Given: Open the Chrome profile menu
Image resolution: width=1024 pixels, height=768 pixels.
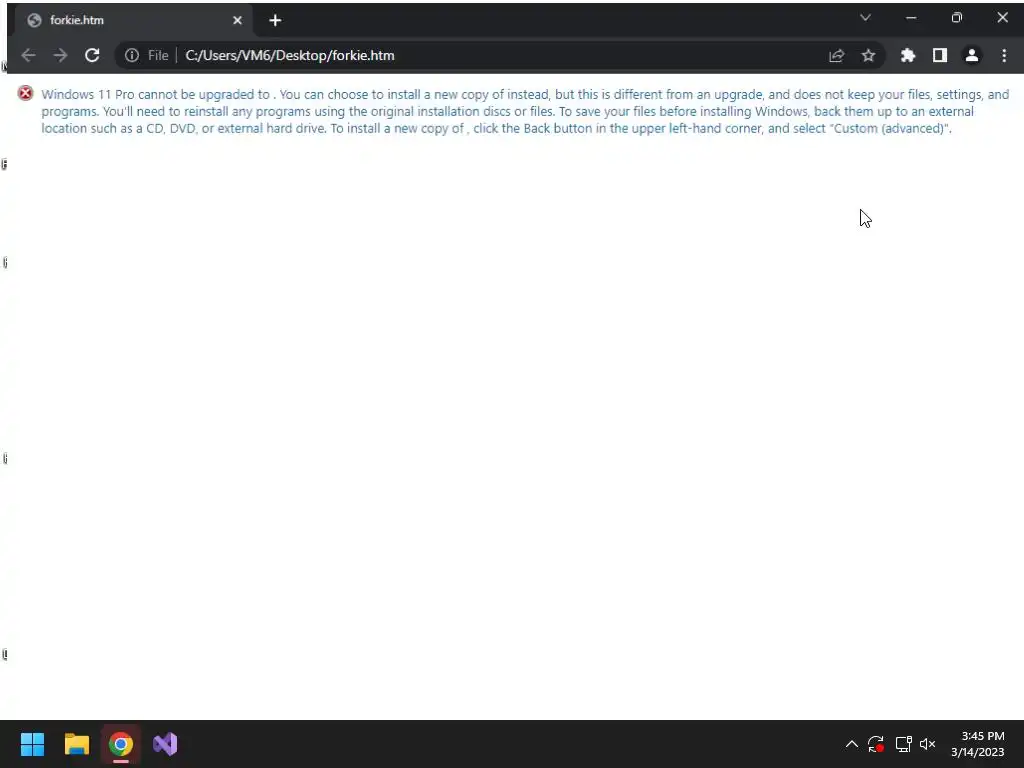Looking at the screenshot, I should (x=972, y=56).
